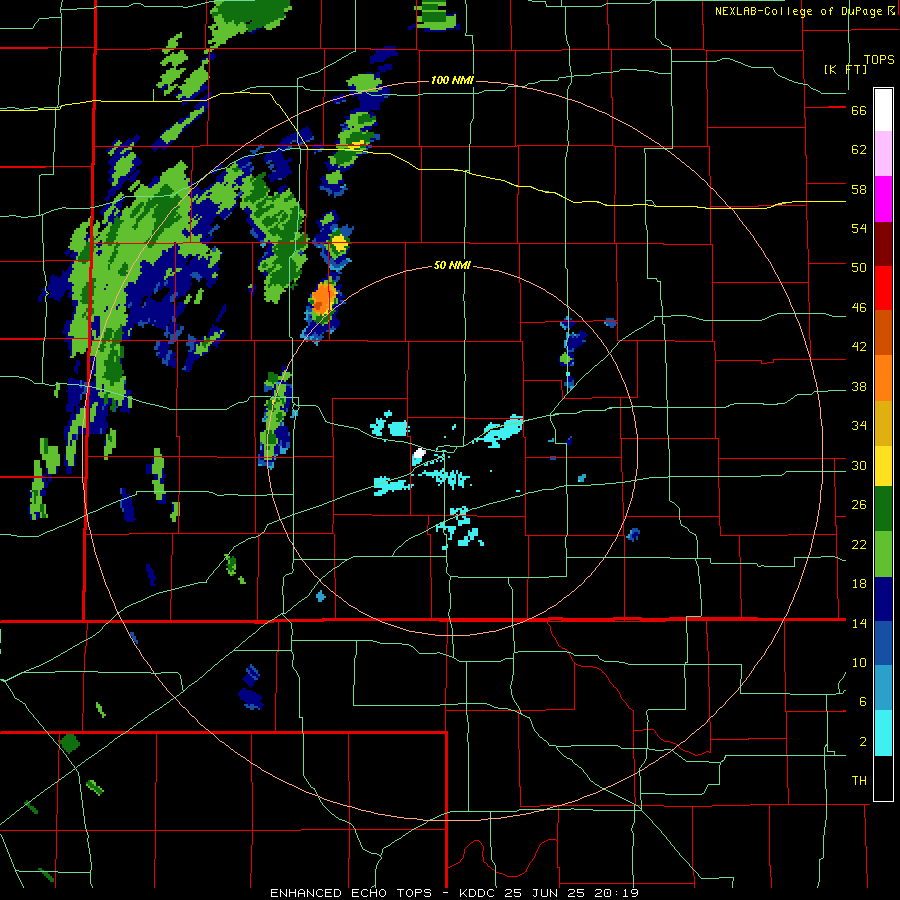The height and width of the screenshot is (900, 900).
Task: Click the light pink legend swatch
Action: point(883,154)
